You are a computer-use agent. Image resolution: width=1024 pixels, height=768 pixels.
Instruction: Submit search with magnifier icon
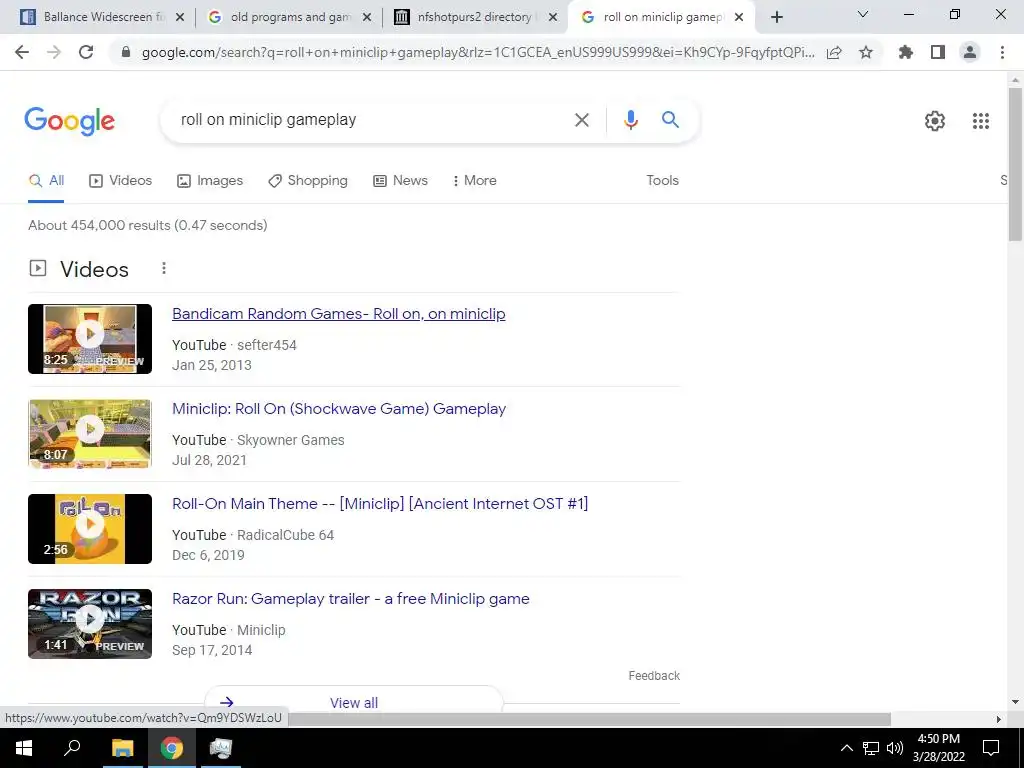click(x=670, y=120)
